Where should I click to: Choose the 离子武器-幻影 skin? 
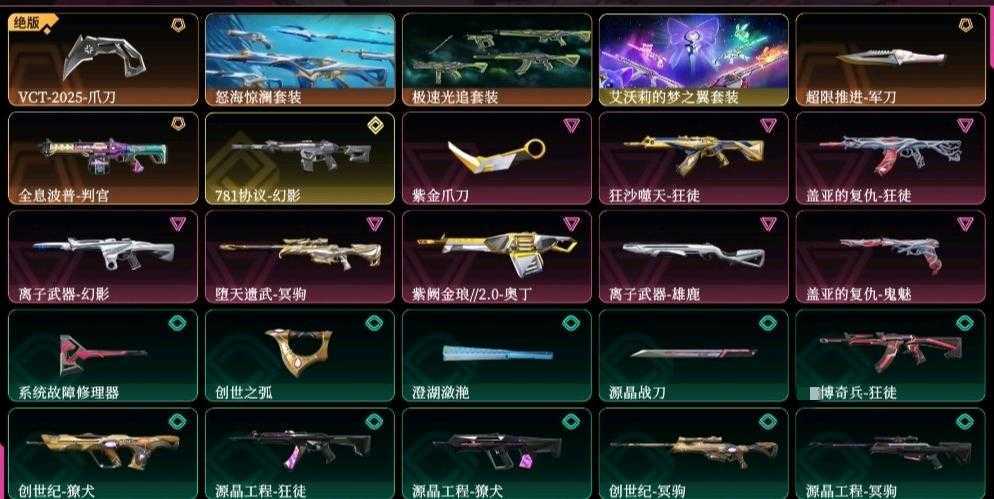[x=103, y=257]
